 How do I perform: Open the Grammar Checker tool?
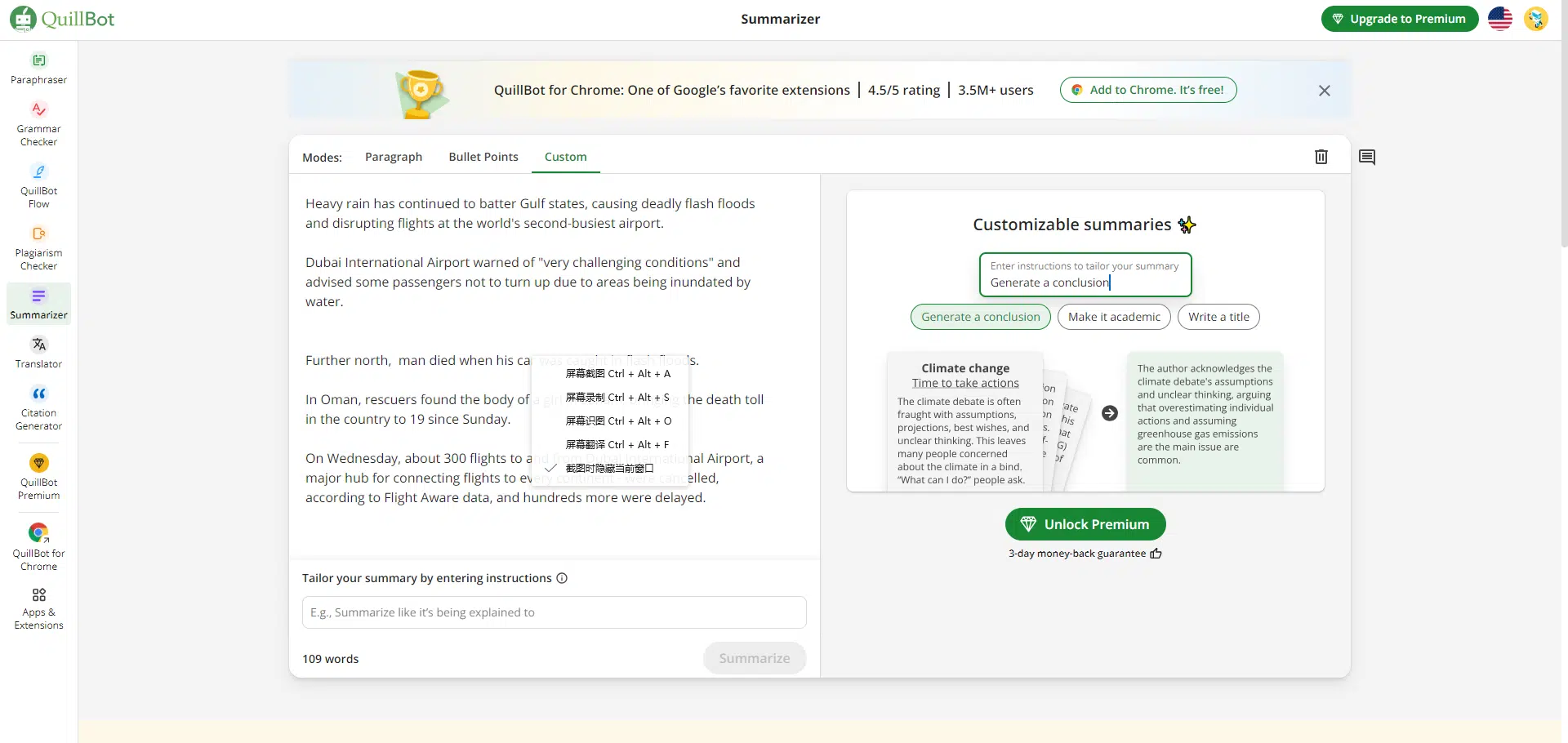(x=38, y=124)
